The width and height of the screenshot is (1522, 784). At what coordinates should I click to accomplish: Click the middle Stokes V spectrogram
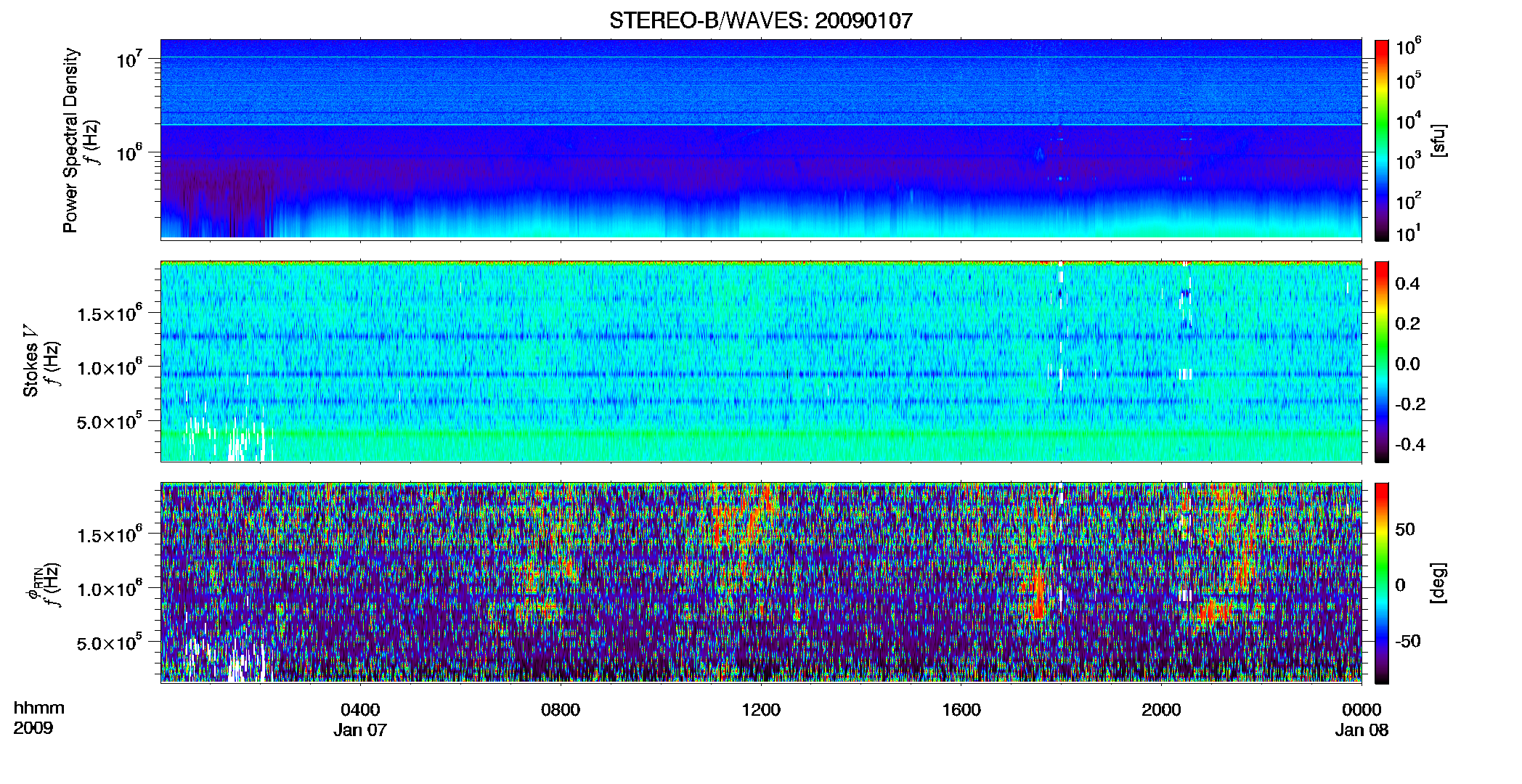[761, 361]
